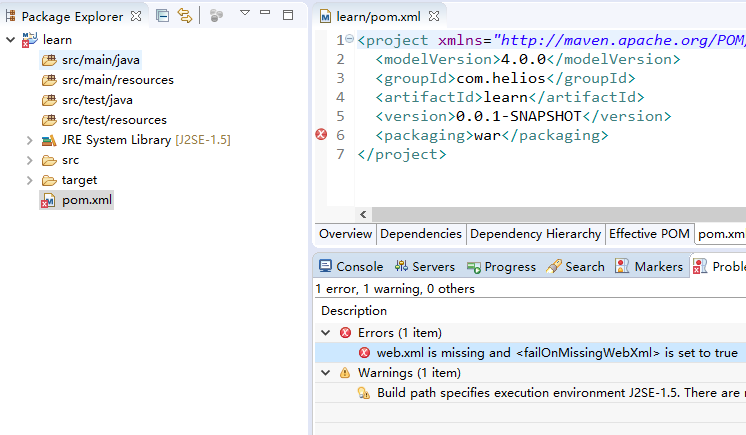Expand the src folder
This screenshot has width=746, height=435.
point(29,160)
